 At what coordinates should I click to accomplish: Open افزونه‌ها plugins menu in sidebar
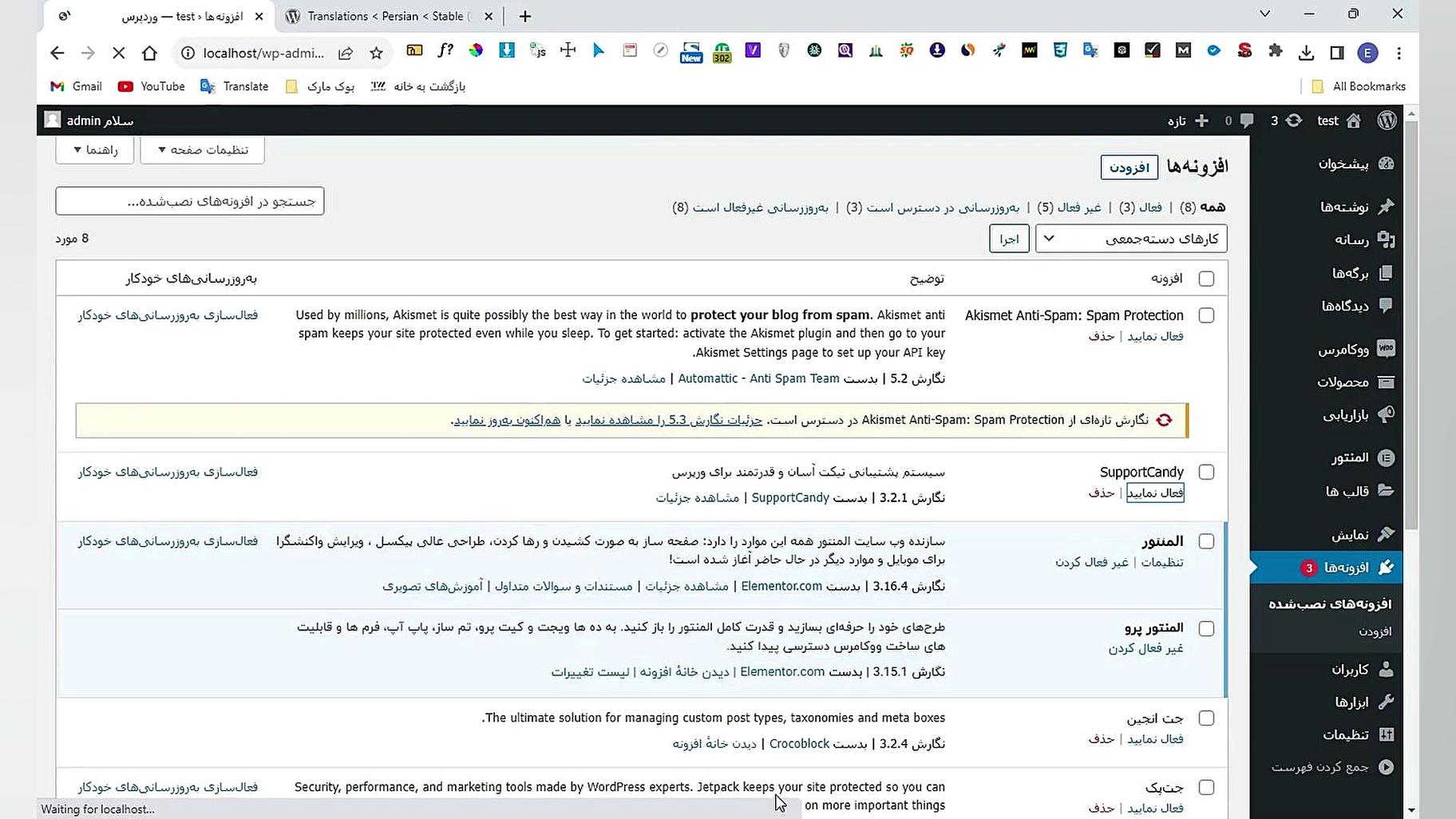pos(1326,568)
